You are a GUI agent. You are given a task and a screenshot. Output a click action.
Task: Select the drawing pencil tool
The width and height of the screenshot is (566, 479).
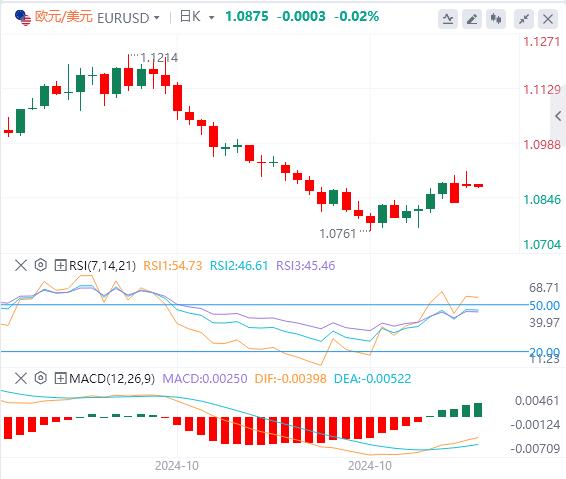472,18
